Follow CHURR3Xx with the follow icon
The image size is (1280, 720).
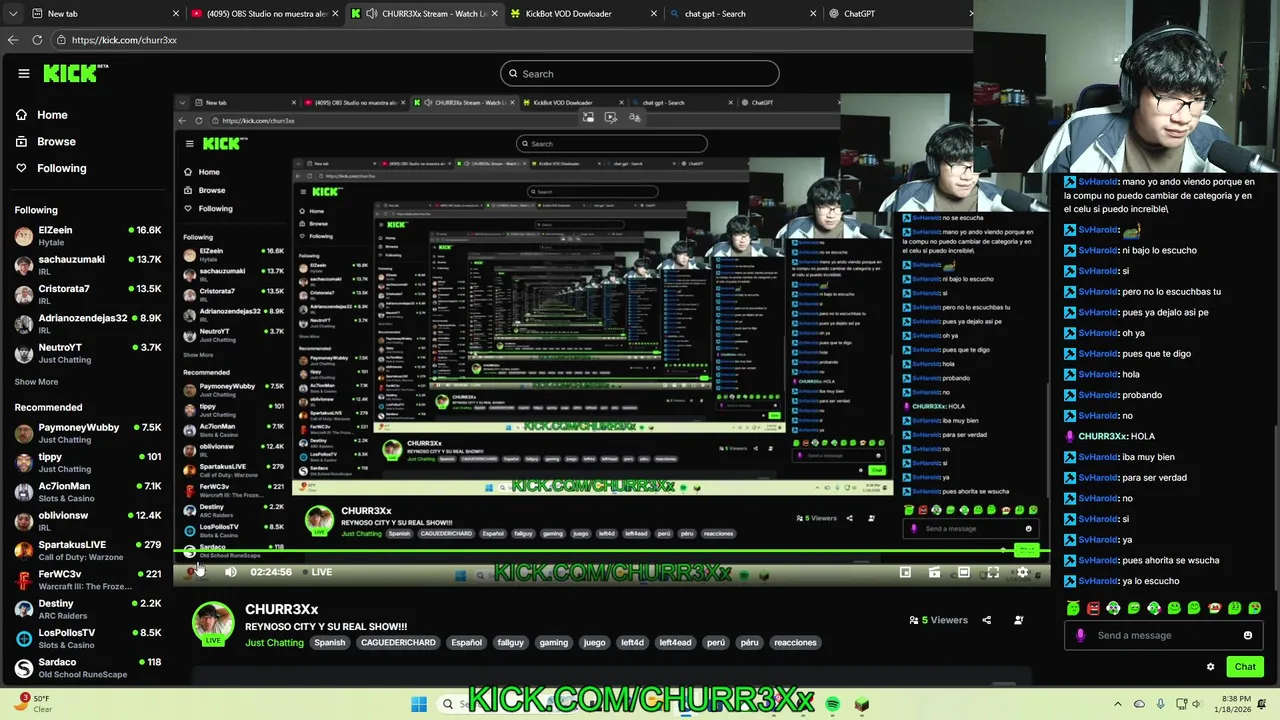coord(1018,620)
